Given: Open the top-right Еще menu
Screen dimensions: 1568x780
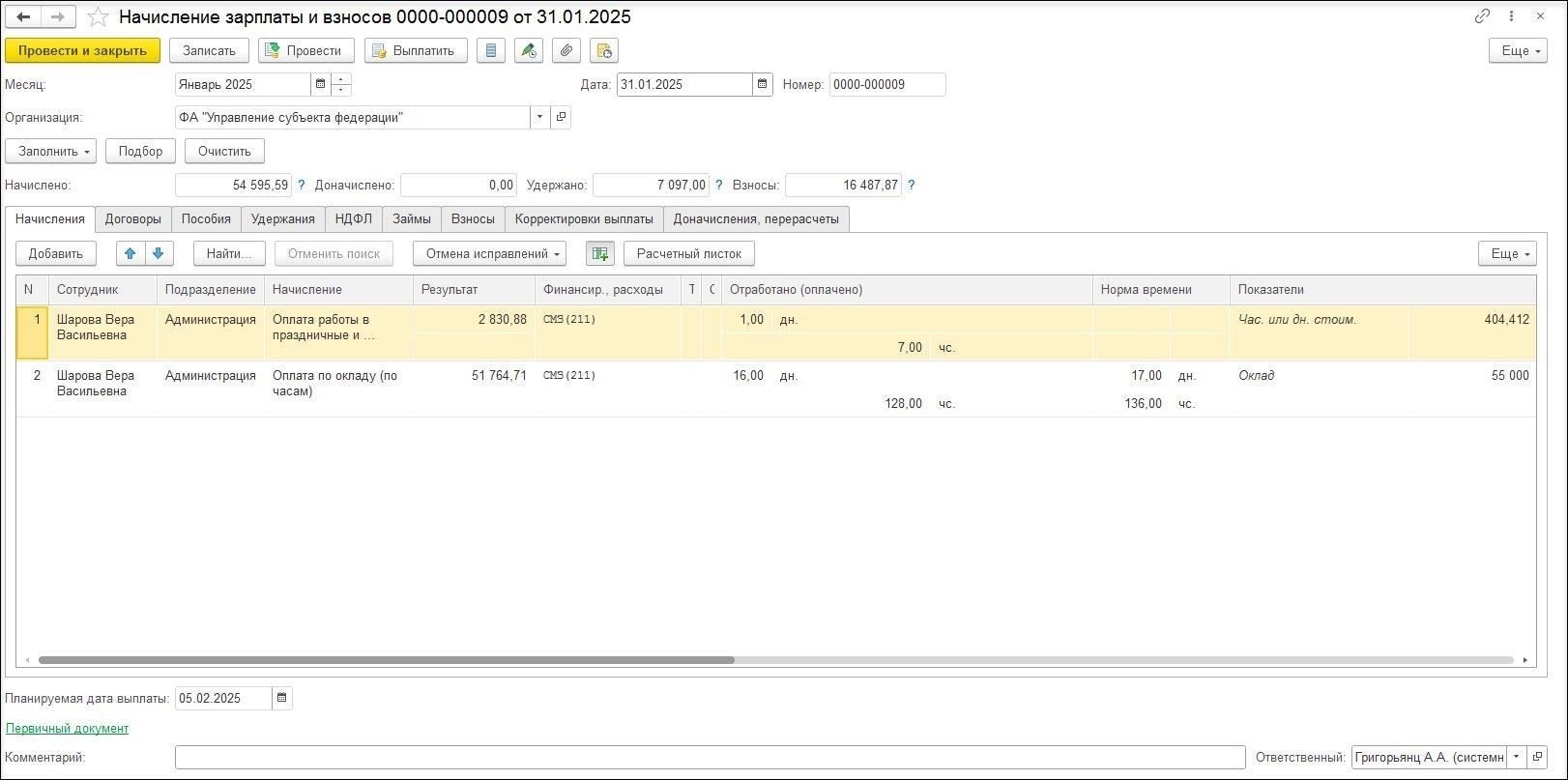Looking at the screenshot, I should point(1518,50).
